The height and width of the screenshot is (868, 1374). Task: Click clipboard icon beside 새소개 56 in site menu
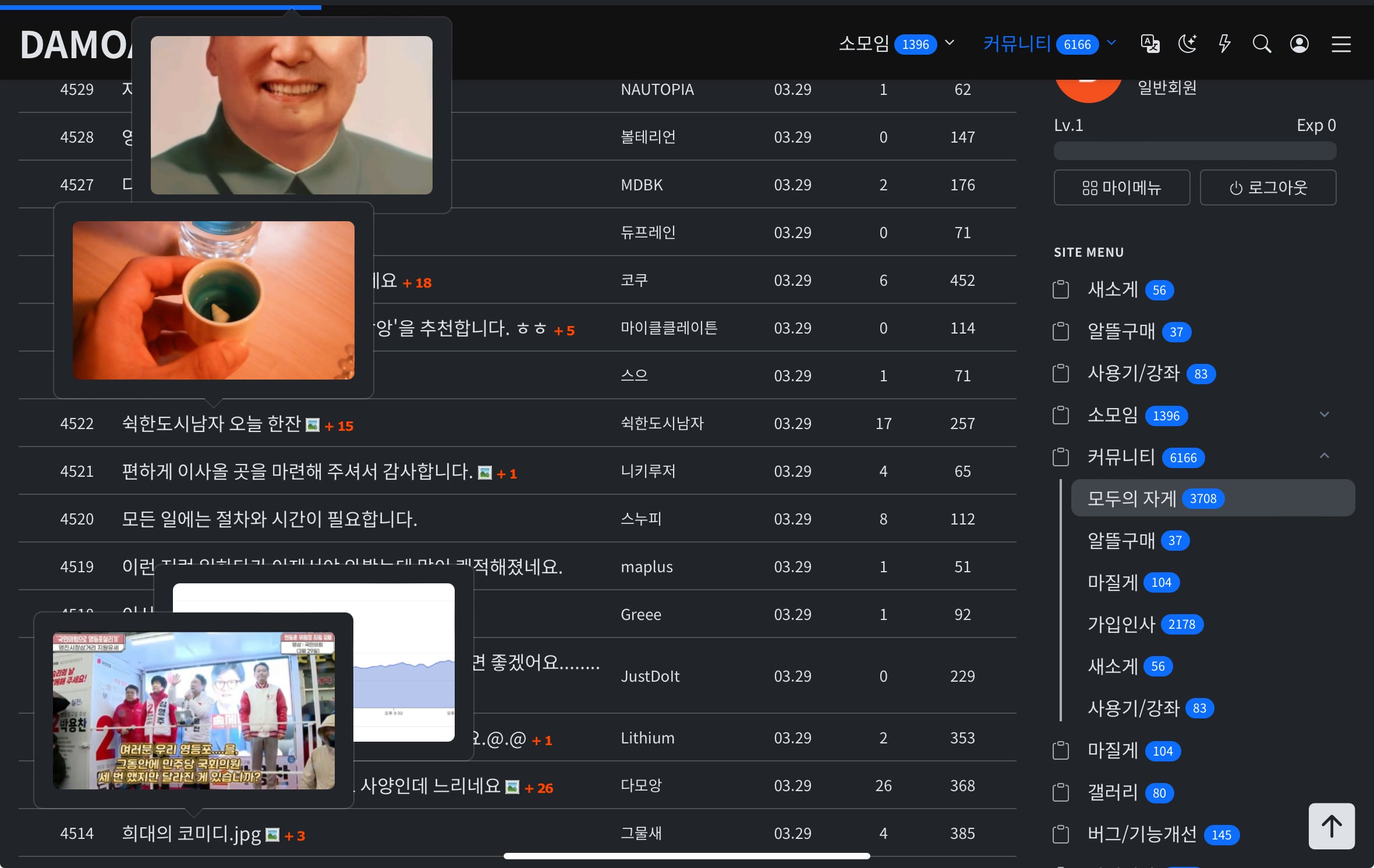tap(1061, 289)
